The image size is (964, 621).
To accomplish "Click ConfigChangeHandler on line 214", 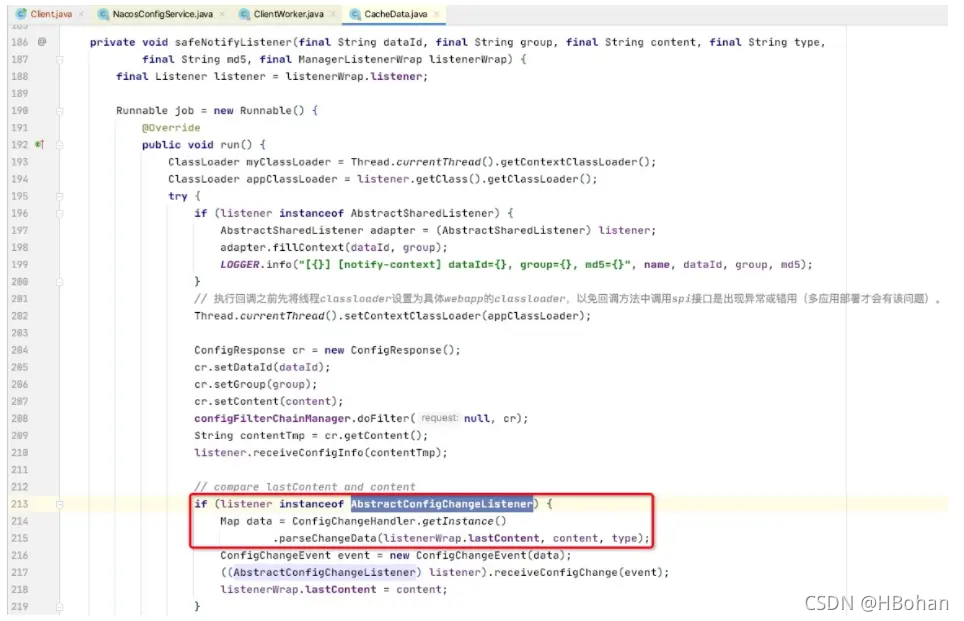I will pos(354,521).
